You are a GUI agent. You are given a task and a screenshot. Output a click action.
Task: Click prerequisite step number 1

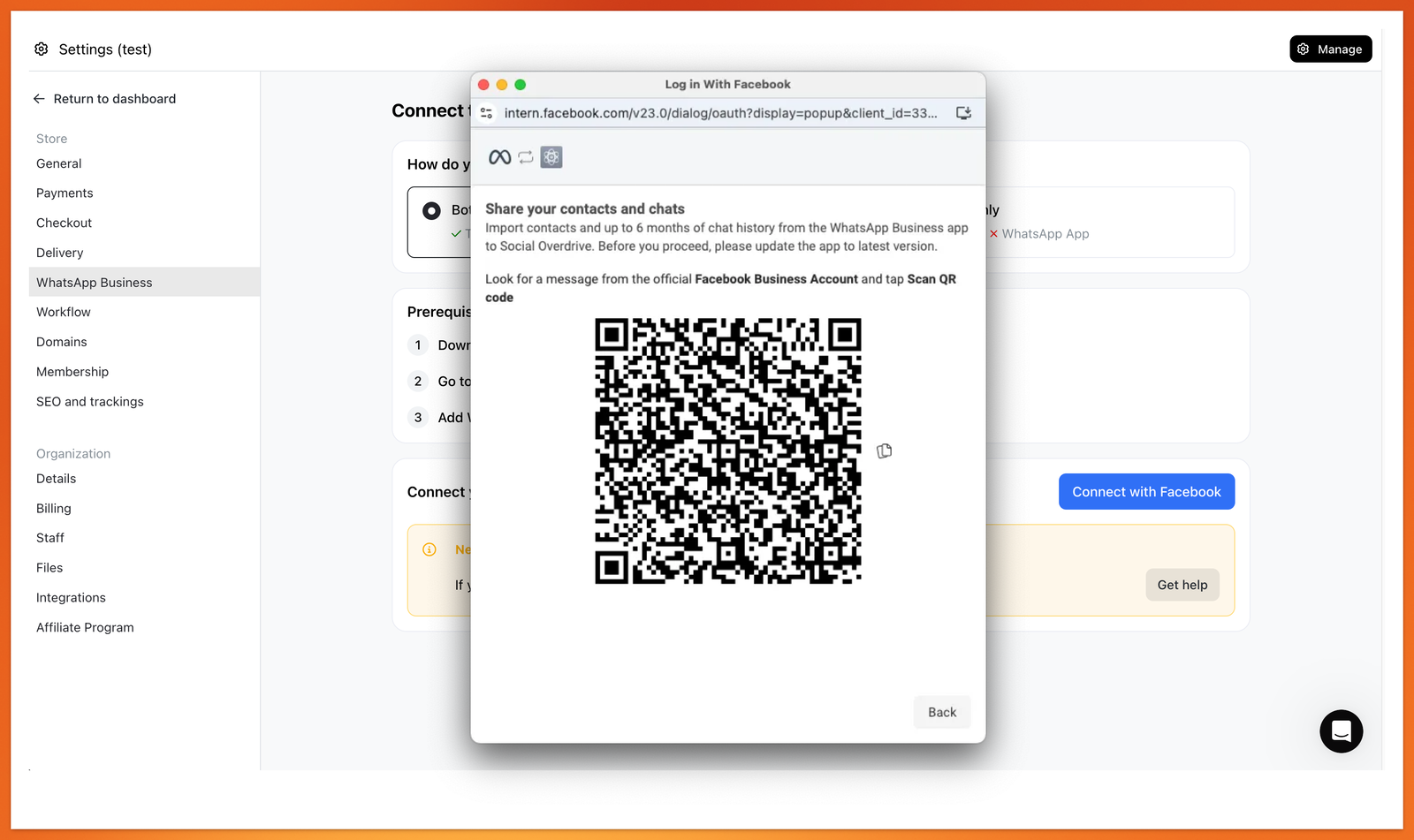tap(418, 345)
